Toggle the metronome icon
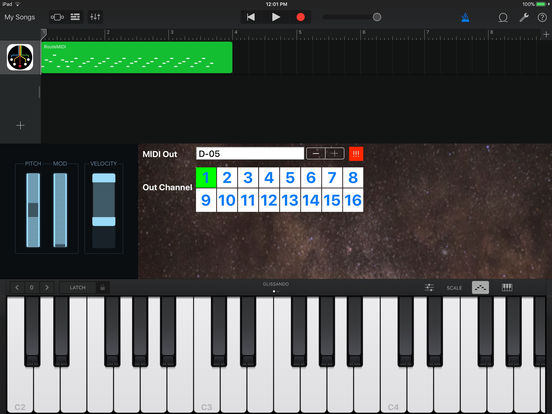 (465, 17)
